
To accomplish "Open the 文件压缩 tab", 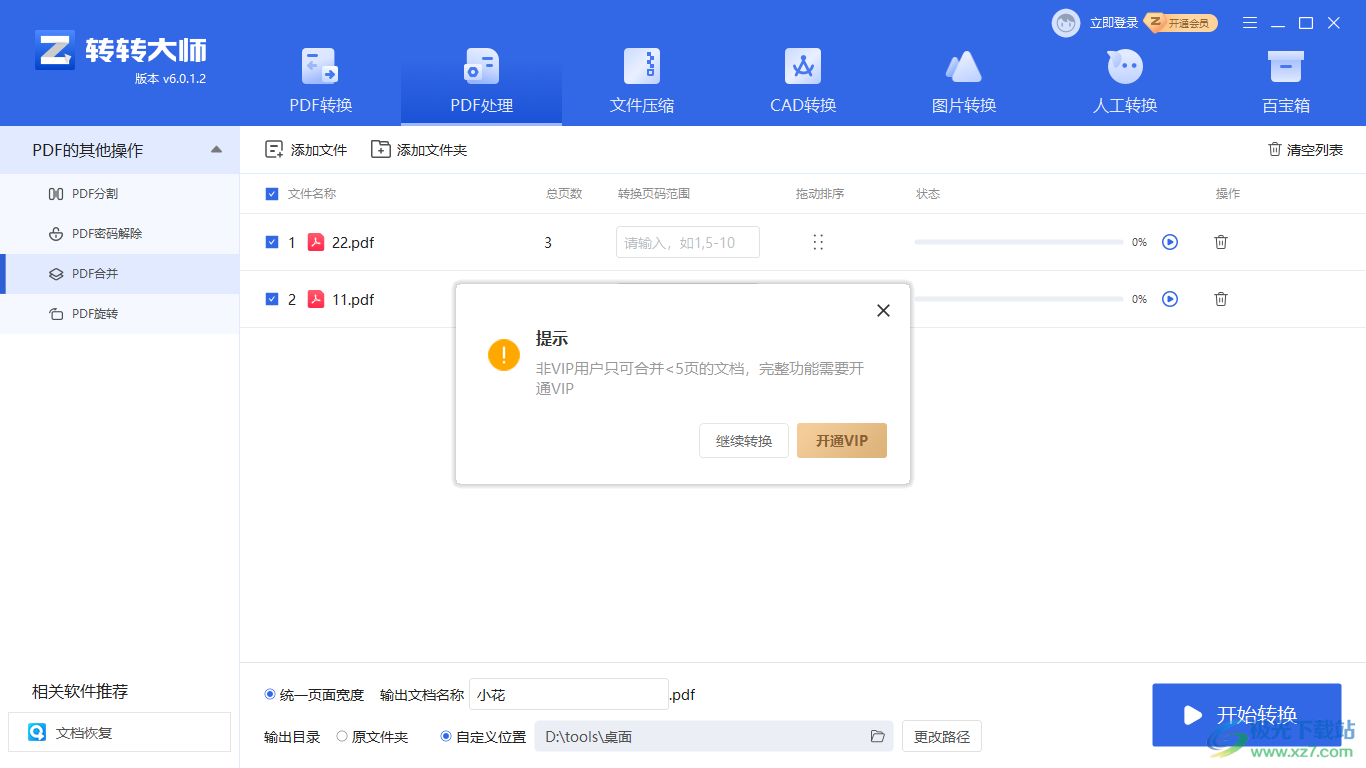I will coord(642,82).
